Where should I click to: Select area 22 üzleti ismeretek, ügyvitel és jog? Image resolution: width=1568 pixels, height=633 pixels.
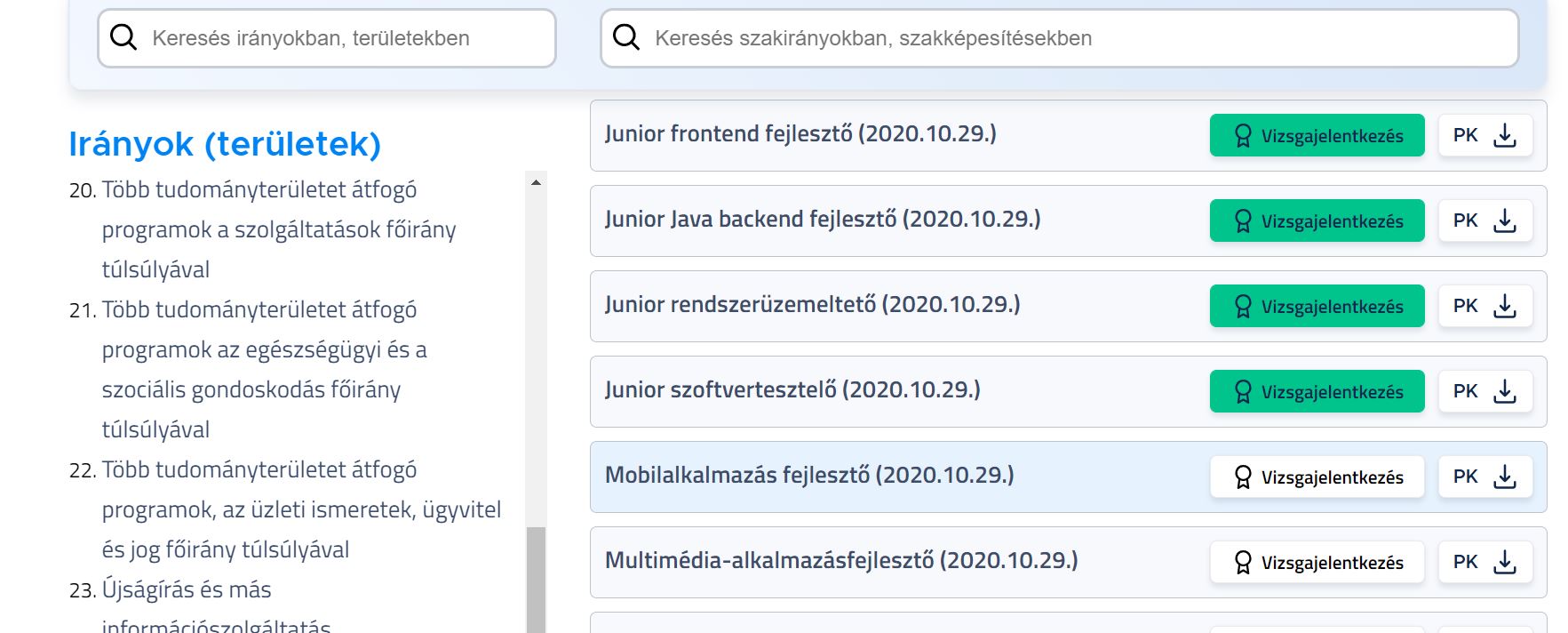click(300, 509)
